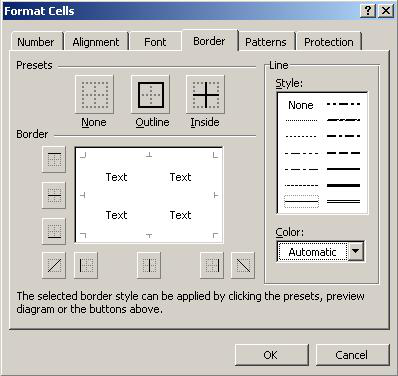Image resolution: width=398 pixels, height=376 pixels.
Task: Toggle the bottom border button
Action: 54,231
